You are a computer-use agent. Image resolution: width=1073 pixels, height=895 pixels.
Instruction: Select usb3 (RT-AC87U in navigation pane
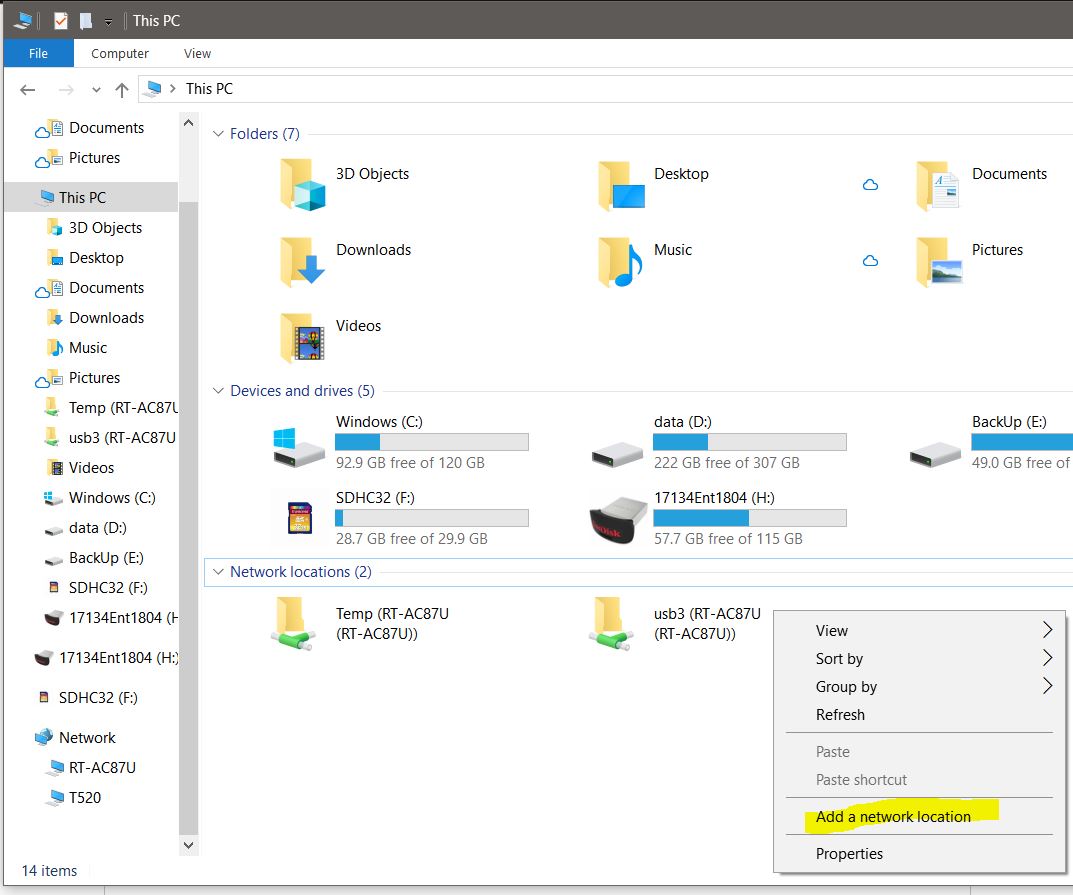pos(122,438)
